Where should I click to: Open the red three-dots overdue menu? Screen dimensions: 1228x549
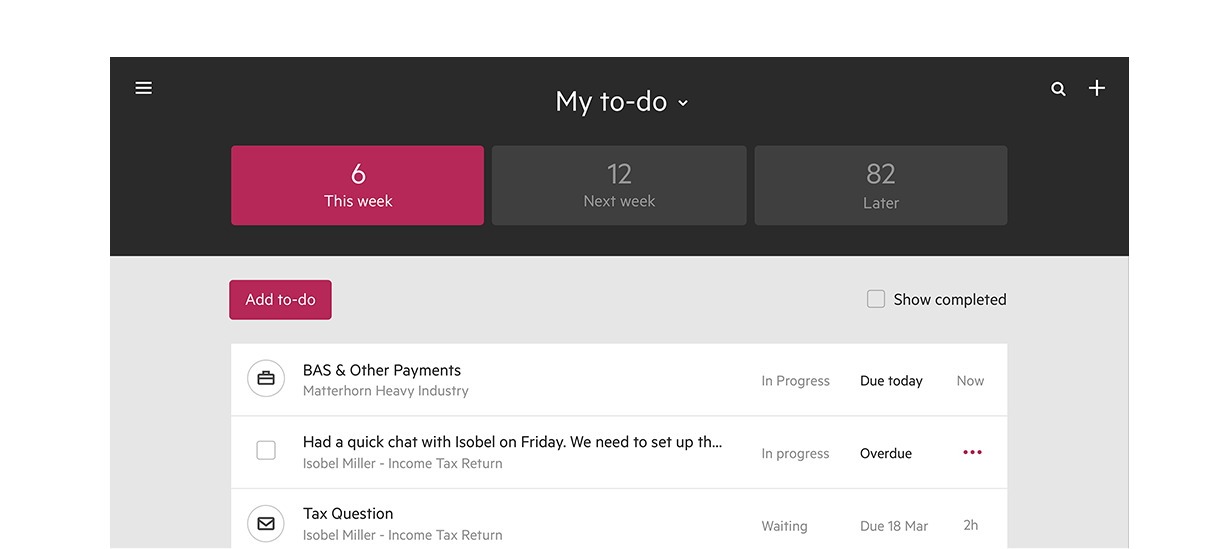(x=972, y=452)
